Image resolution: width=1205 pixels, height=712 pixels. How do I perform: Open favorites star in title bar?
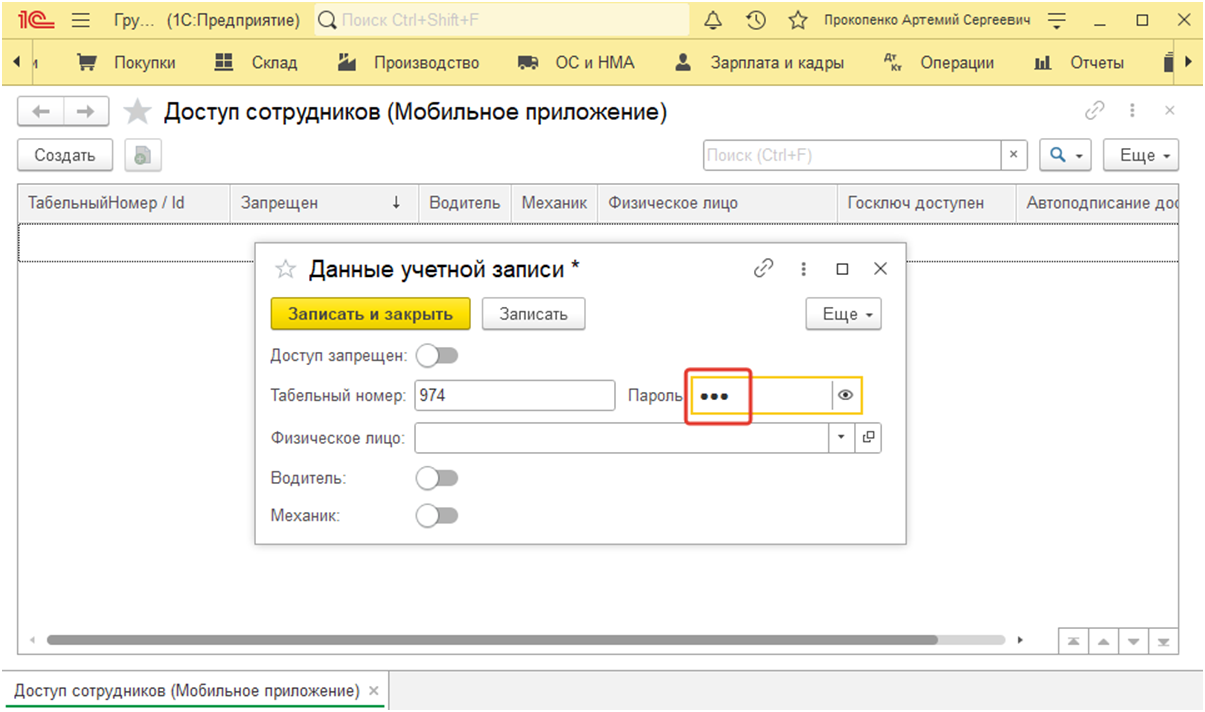798,20
